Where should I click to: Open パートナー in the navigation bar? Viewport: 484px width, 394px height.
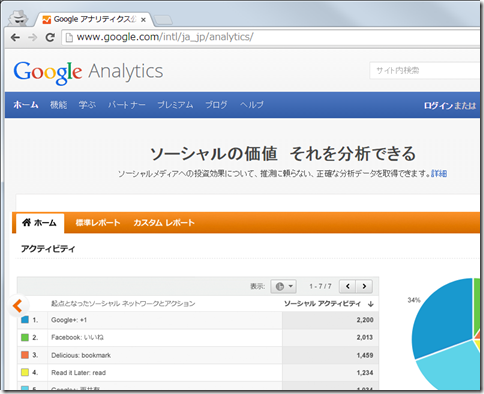point(127,105)
